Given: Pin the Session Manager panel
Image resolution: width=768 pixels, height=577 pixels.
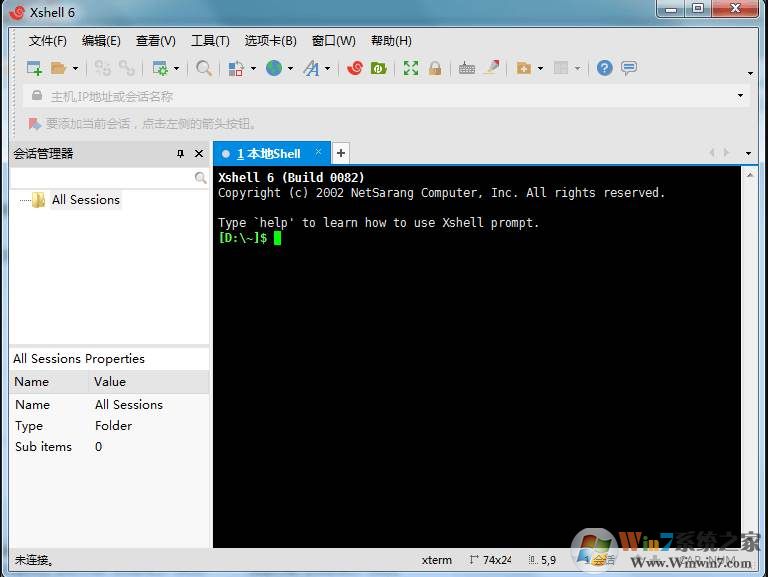Looking at the screenshot, I should coord(180,154).
